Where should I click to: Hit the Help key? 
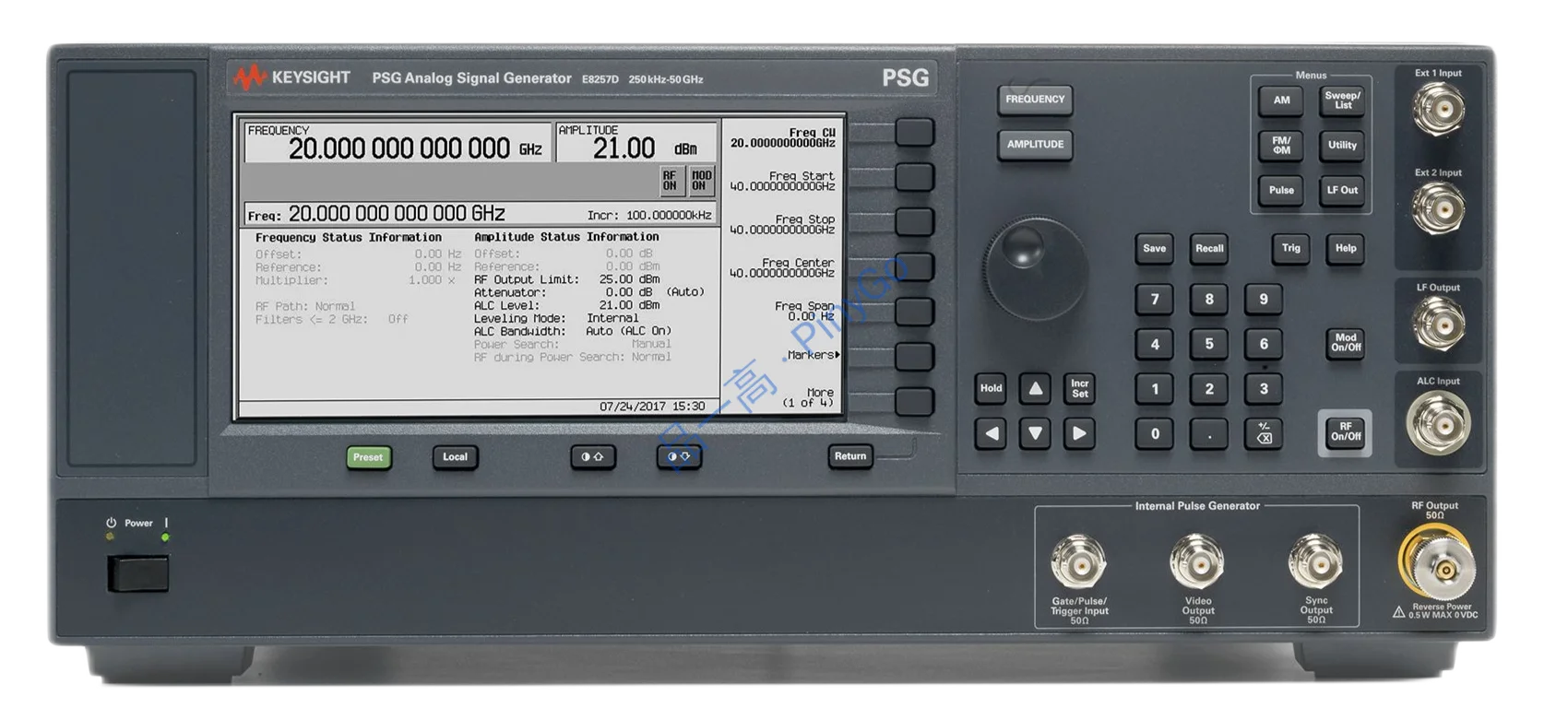[x=1346, y=249]
